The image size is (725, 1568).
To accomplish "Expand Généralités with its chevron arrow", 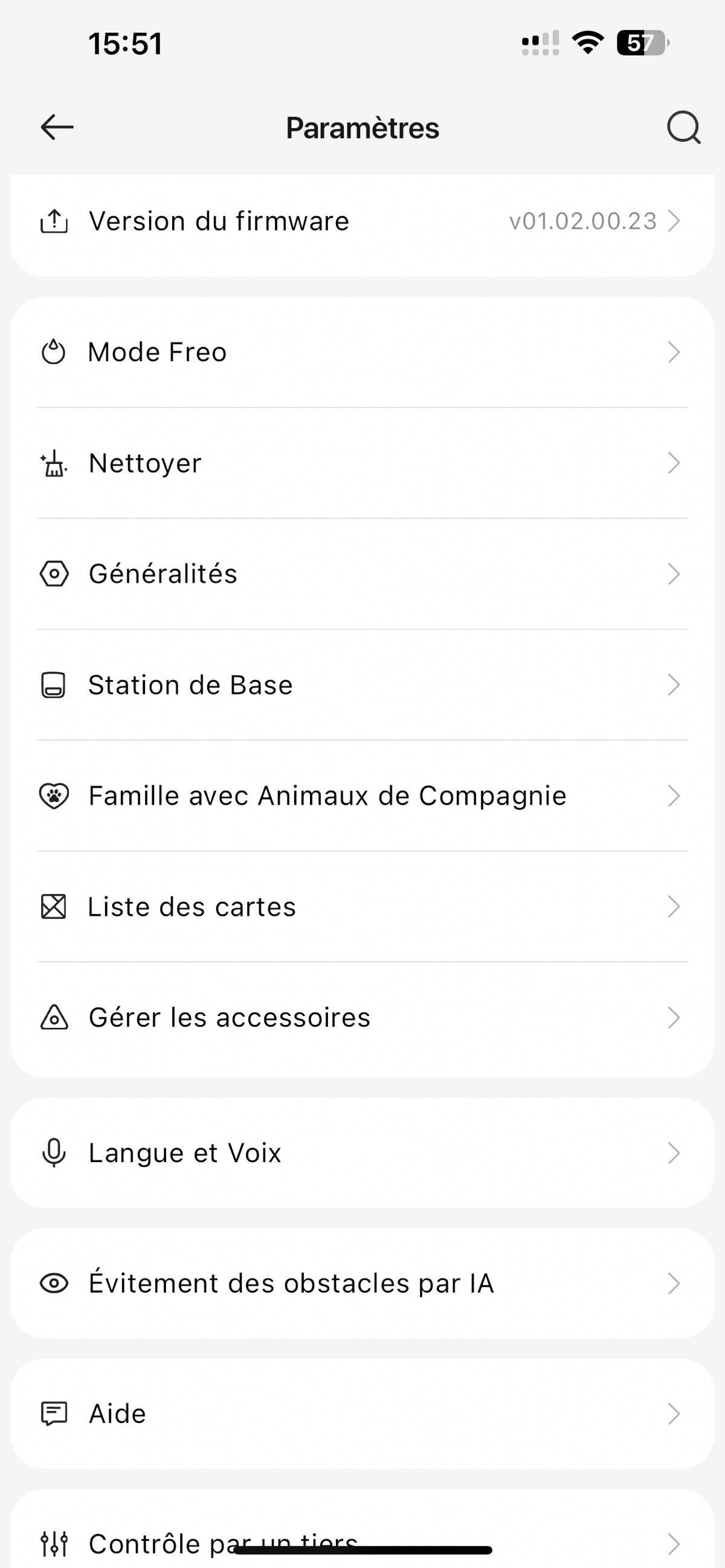I will click(x=673, y=574).
